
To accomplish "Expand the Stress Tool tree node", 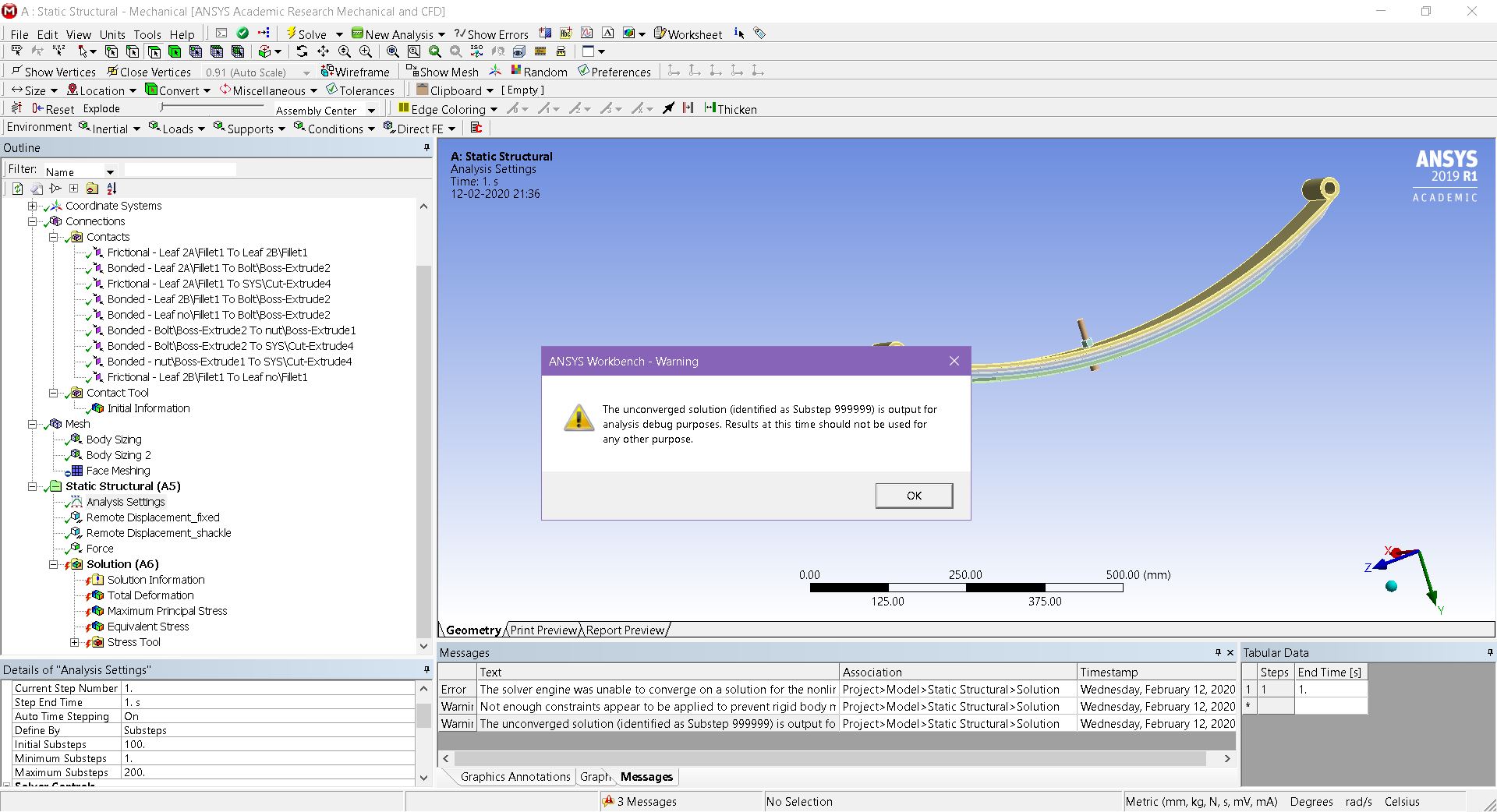I will click(75, 642).
